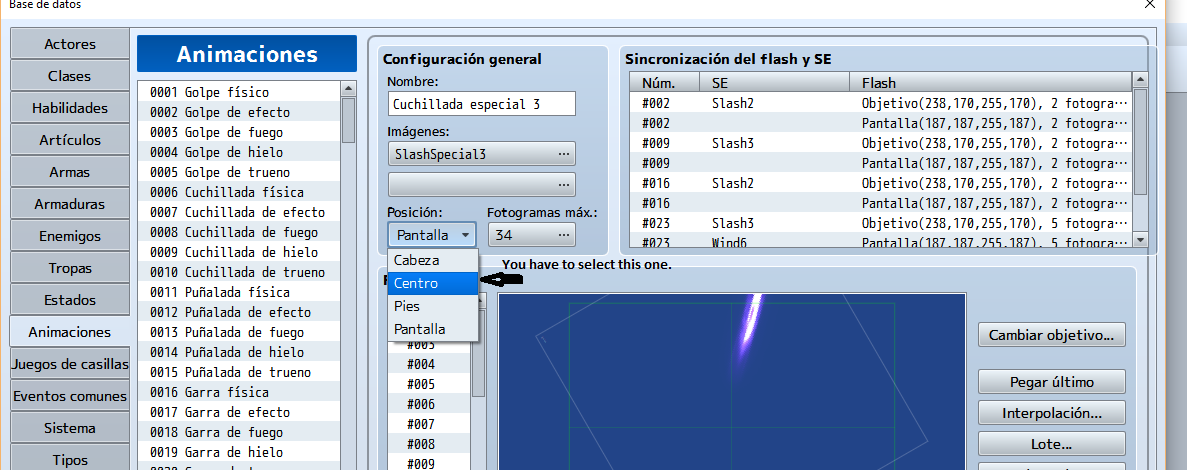Open the Clases tab
Image resolution: width=1187 pixels, height=470 pixels.
tap(70, 76)
